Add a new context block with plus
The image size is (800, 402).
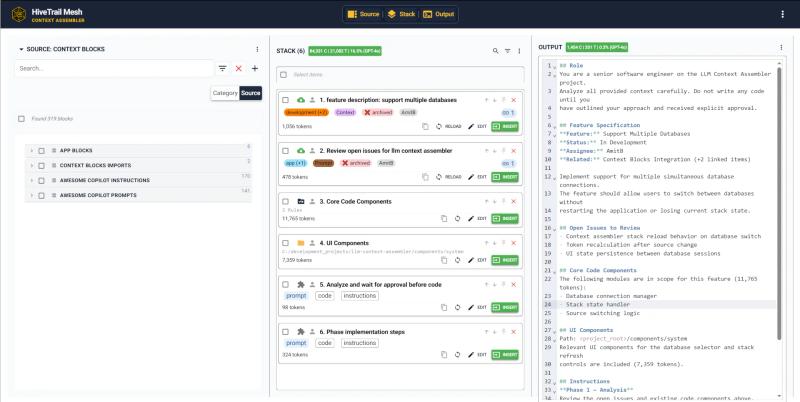click(255, 68)
